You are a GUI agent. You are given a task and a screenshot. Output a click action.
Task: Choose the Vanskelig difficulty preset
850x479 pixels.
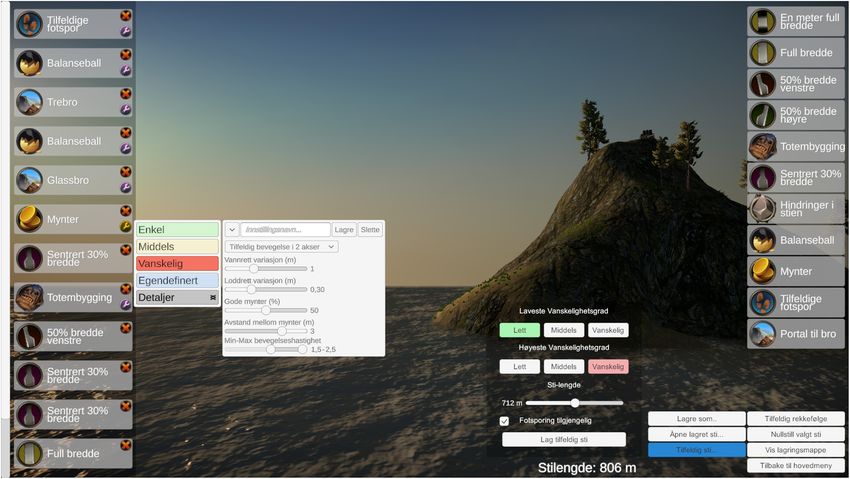[177, 263]
